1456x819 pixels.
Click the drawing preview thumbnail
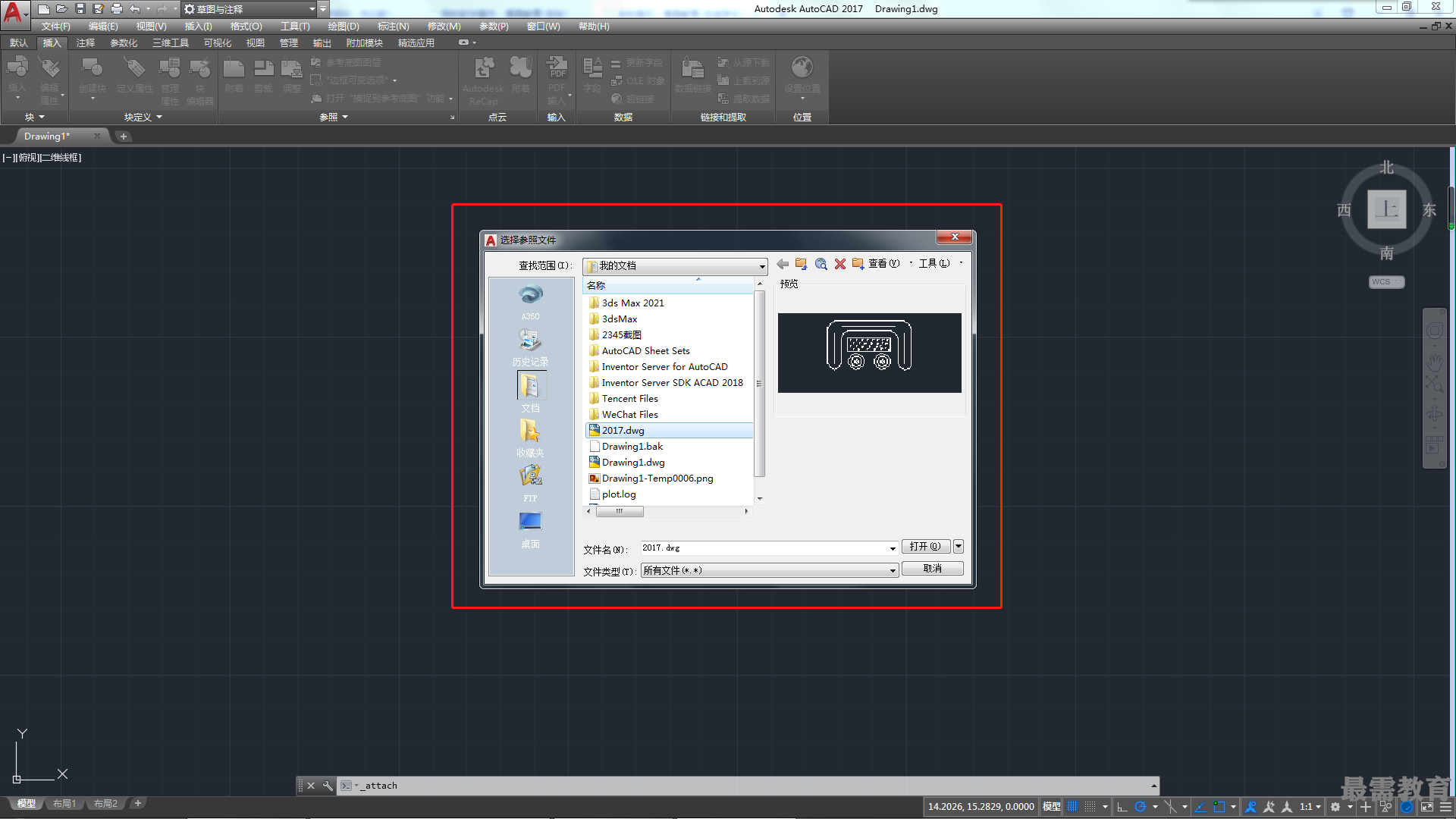(869, 353)
